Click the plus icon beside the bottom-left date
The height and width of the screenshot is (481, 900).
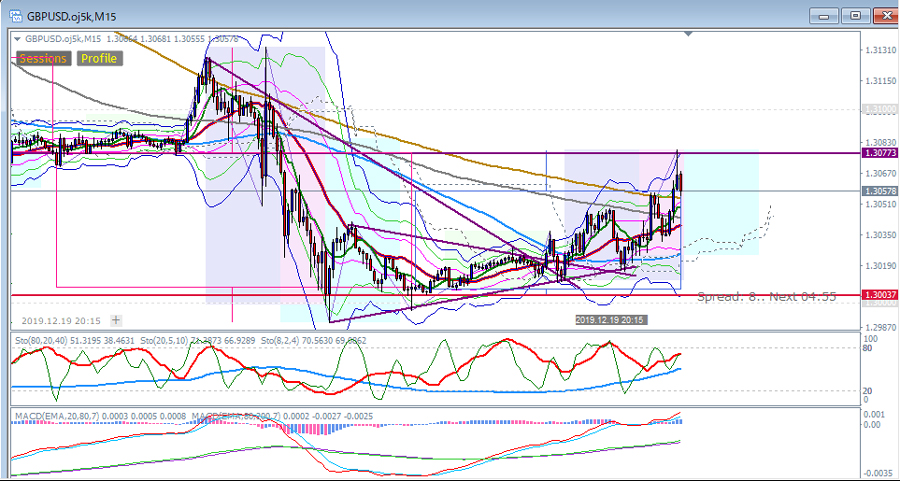[x=116, y=321]
